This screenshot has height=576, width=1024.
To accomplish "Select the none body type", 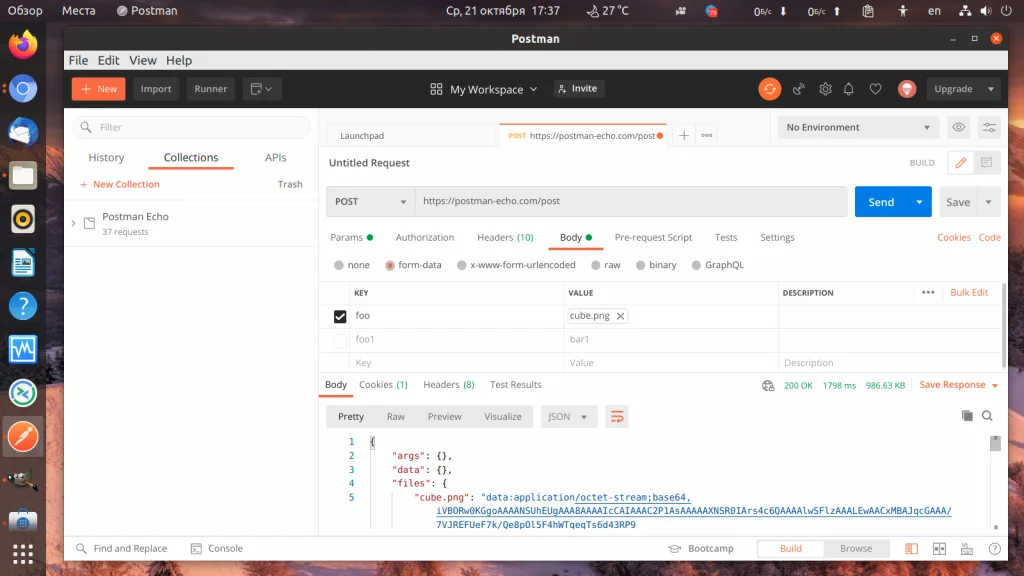I will coord(338,265).
